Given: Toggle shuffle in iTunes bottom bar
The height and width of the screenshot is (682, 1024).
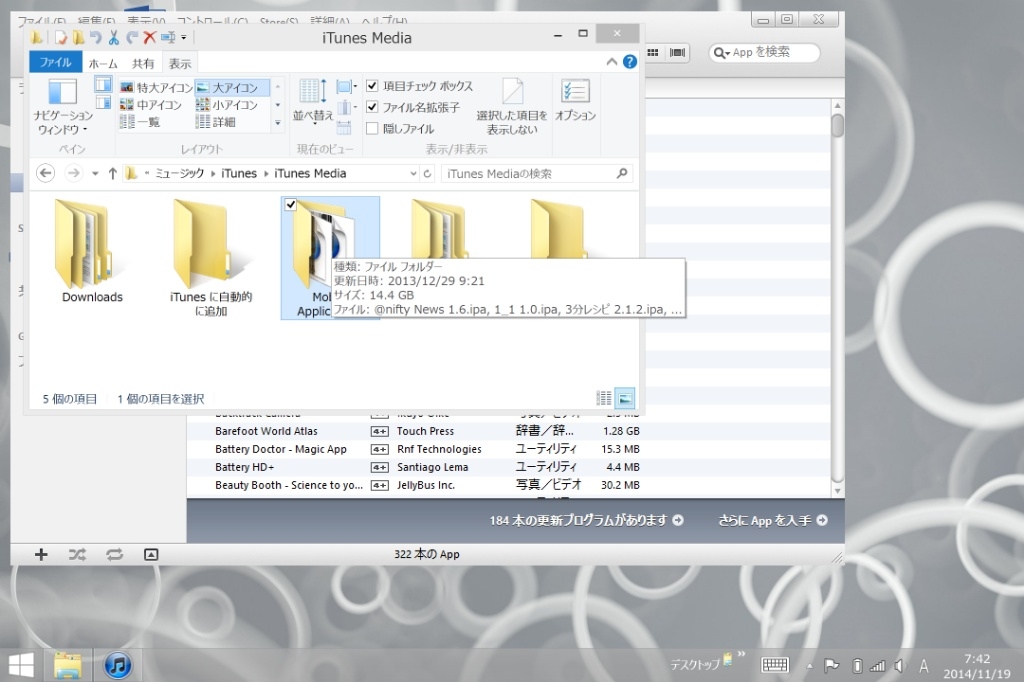Looking at the screenshot, I should tap(77, 555).
